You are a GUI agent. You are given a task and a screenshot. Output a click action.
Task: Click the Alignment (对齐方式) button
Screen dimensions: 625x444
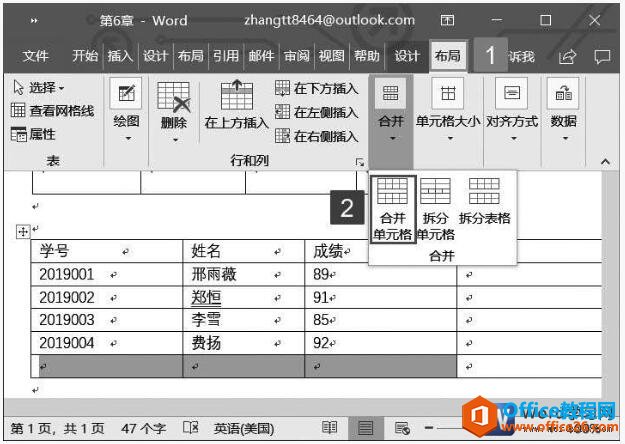pos(512,110)
